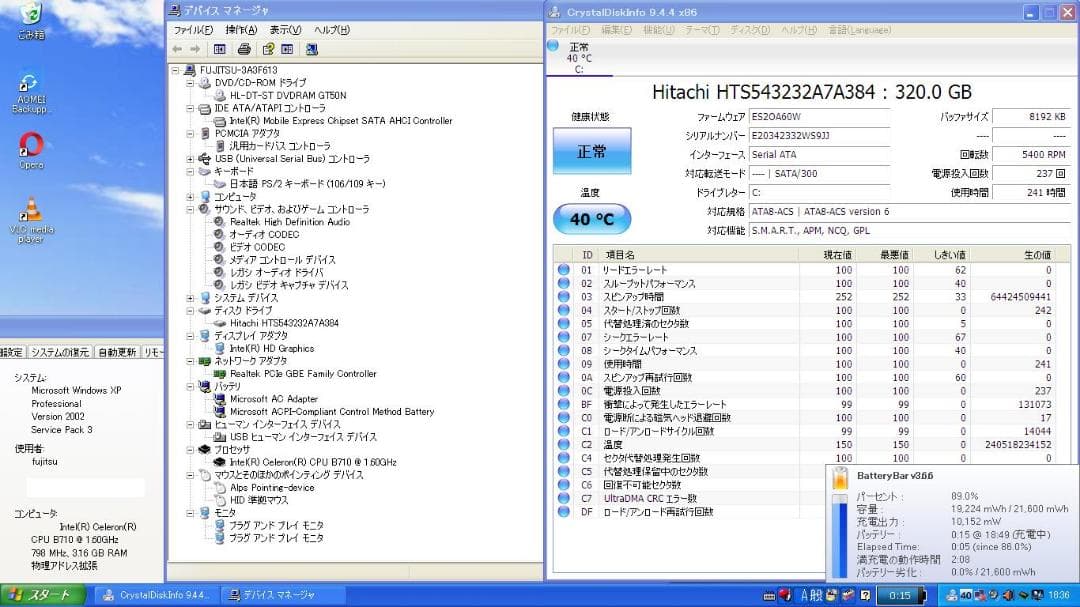Click the Intel(R) HD Graphics device icon
Image resolution: width=1080 pixels, height=607 pixels.
[219, 349]
